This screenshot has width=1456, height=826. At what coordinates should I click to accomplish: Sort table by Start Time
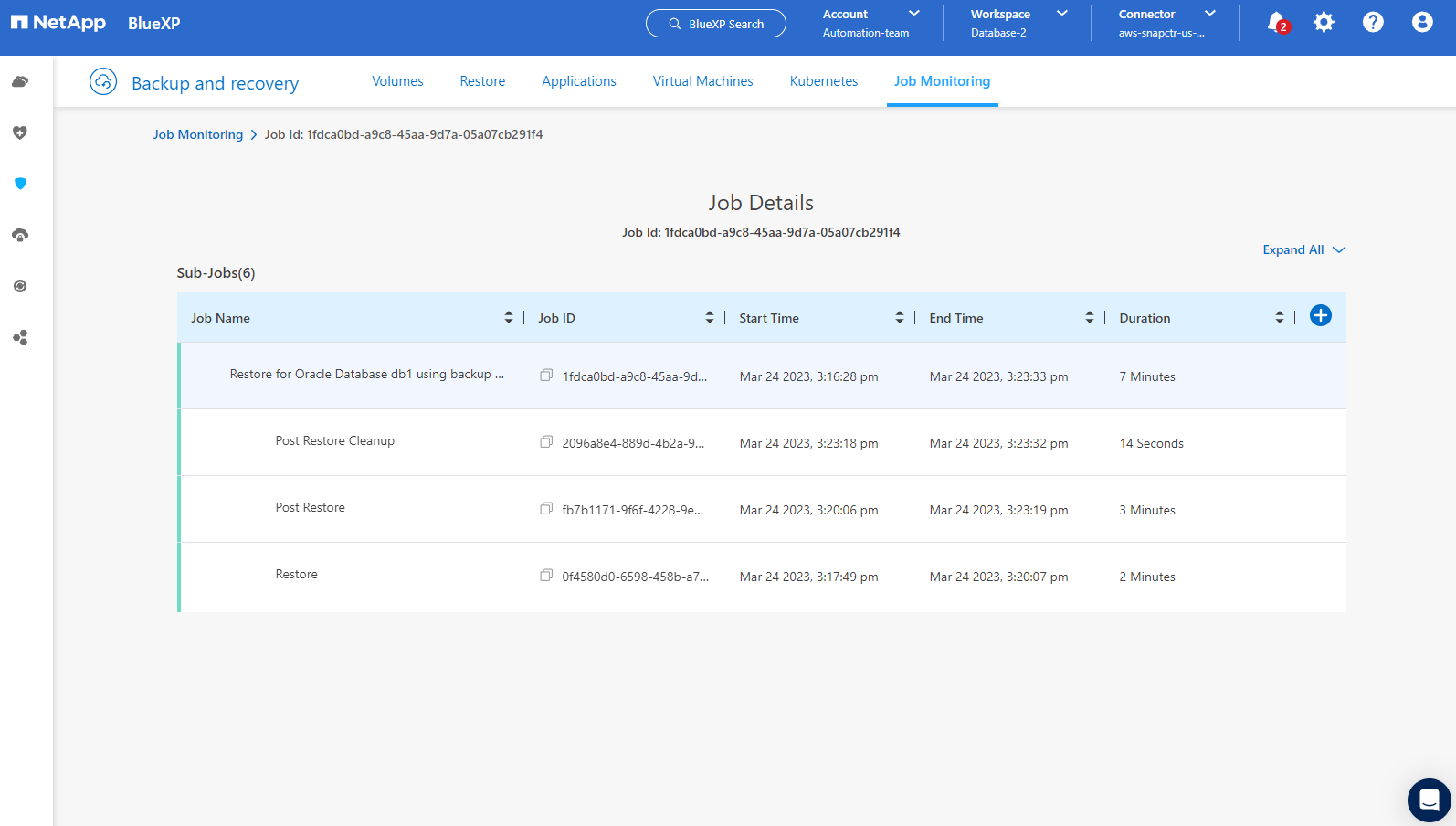(900, 318)
